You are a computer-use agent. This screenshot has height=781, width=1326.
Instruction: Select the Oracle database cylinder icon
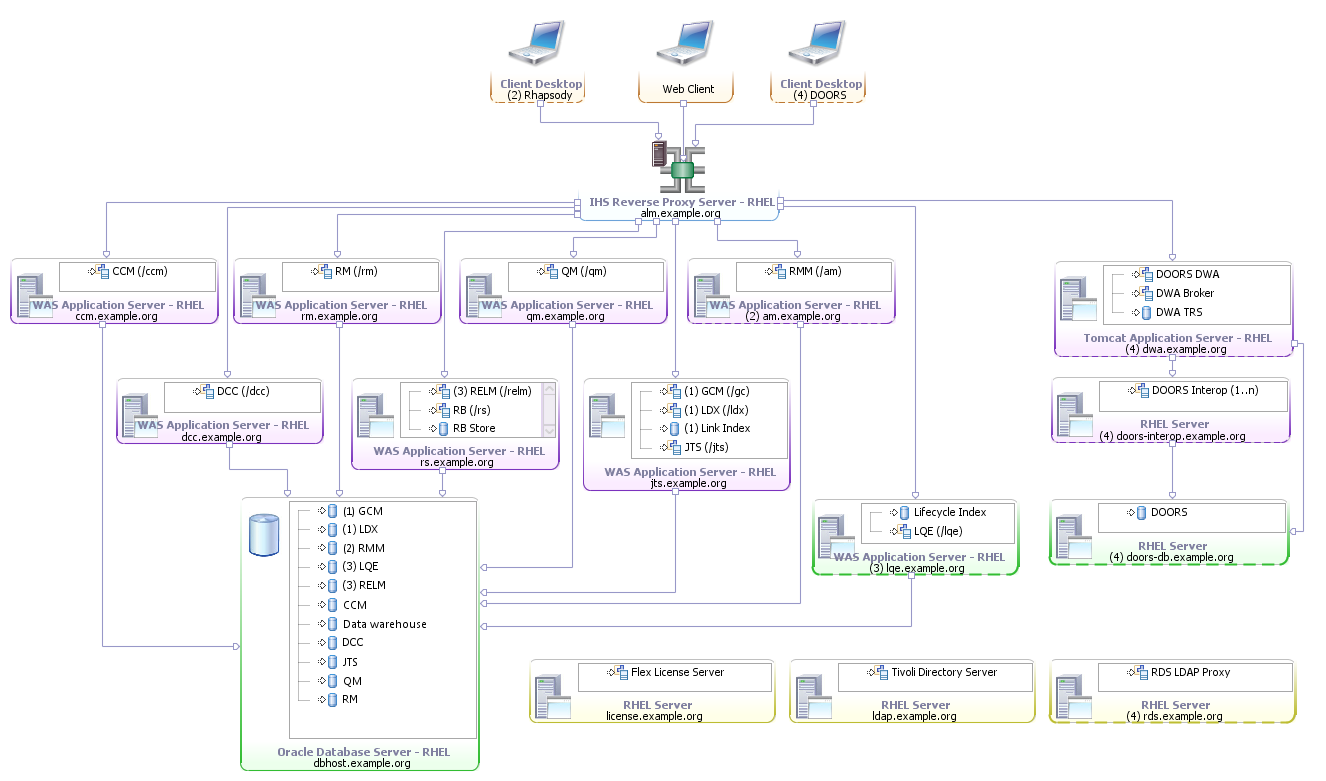264,535
